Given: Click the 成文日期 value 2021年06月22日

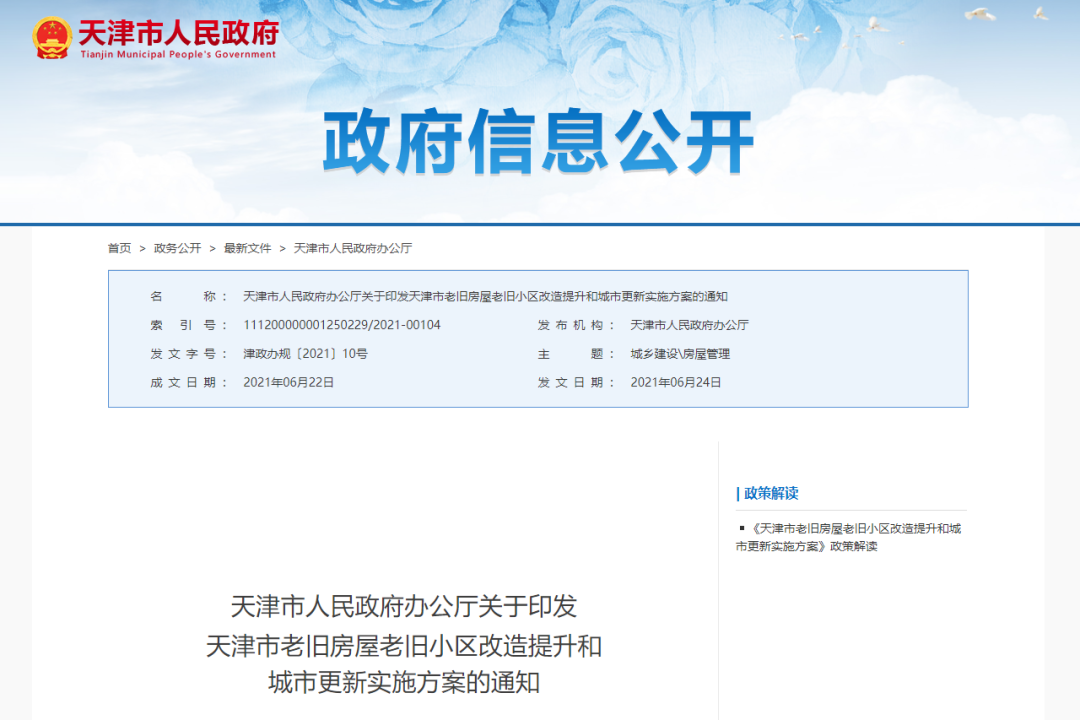Looking at the screenshot, I should (288, 382).
